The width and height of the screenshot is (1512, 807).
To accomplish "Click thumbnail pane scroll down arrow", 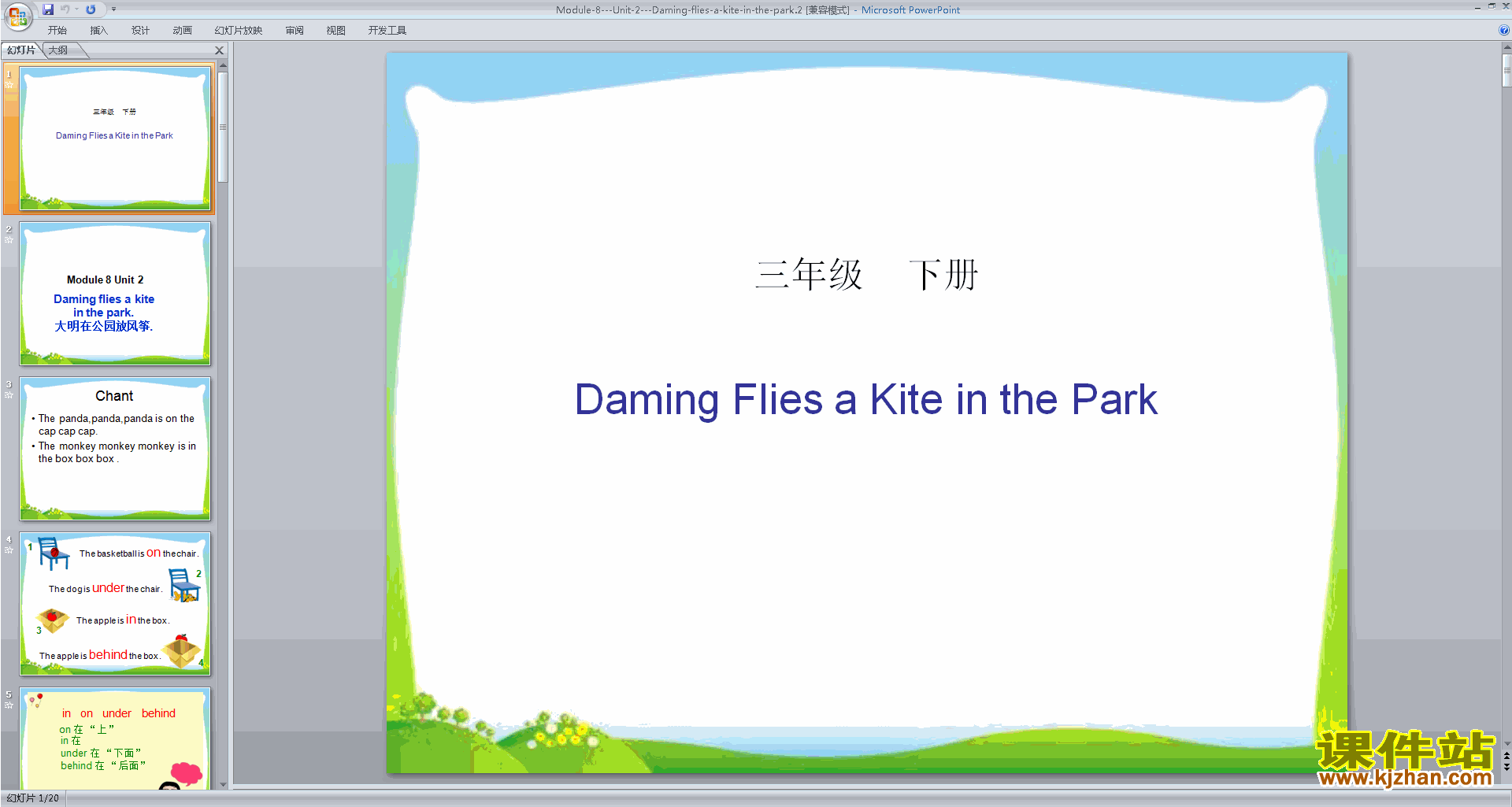I will (x=223, y=784).
